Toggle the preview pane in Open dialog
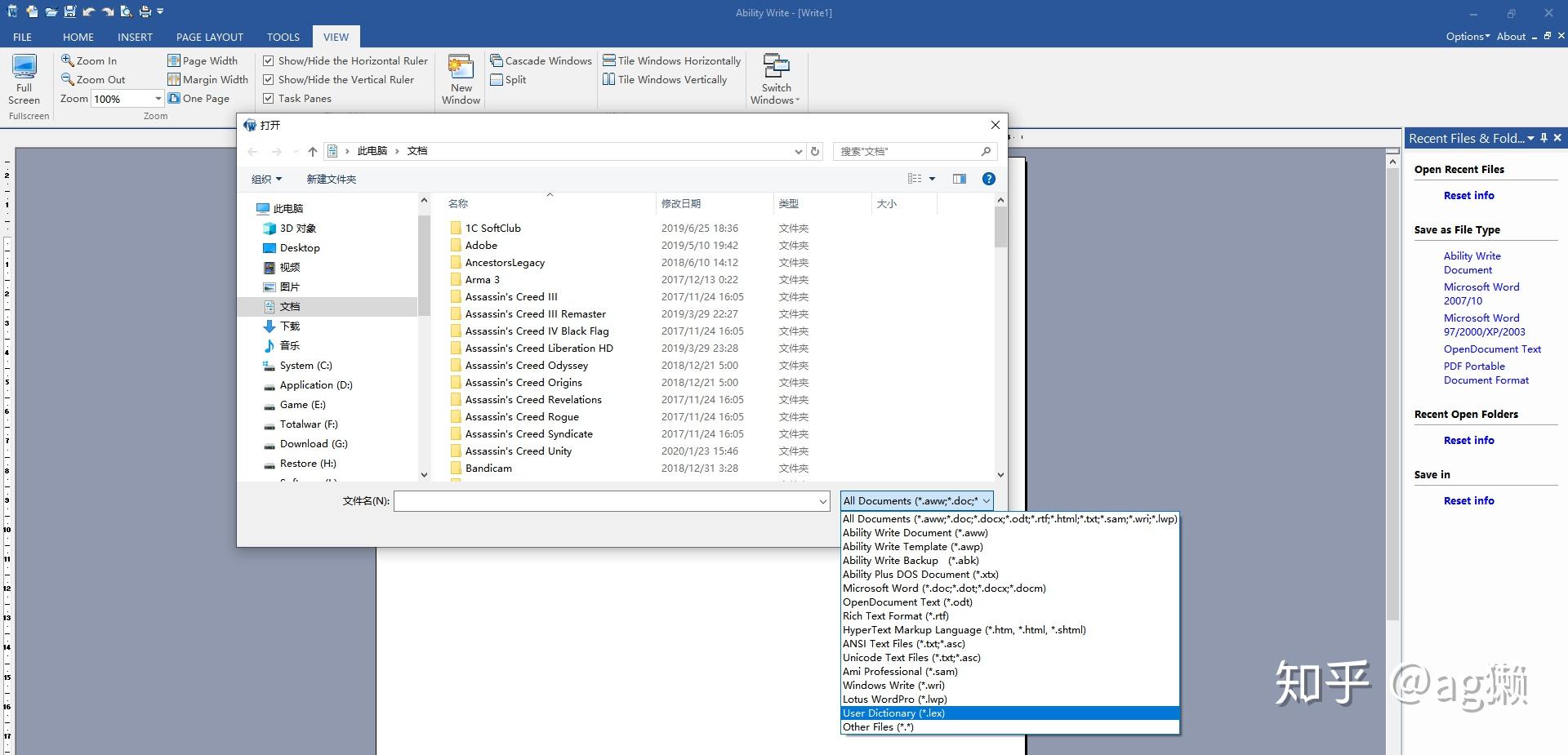The image size is (1568, 755). coord(960,179)
